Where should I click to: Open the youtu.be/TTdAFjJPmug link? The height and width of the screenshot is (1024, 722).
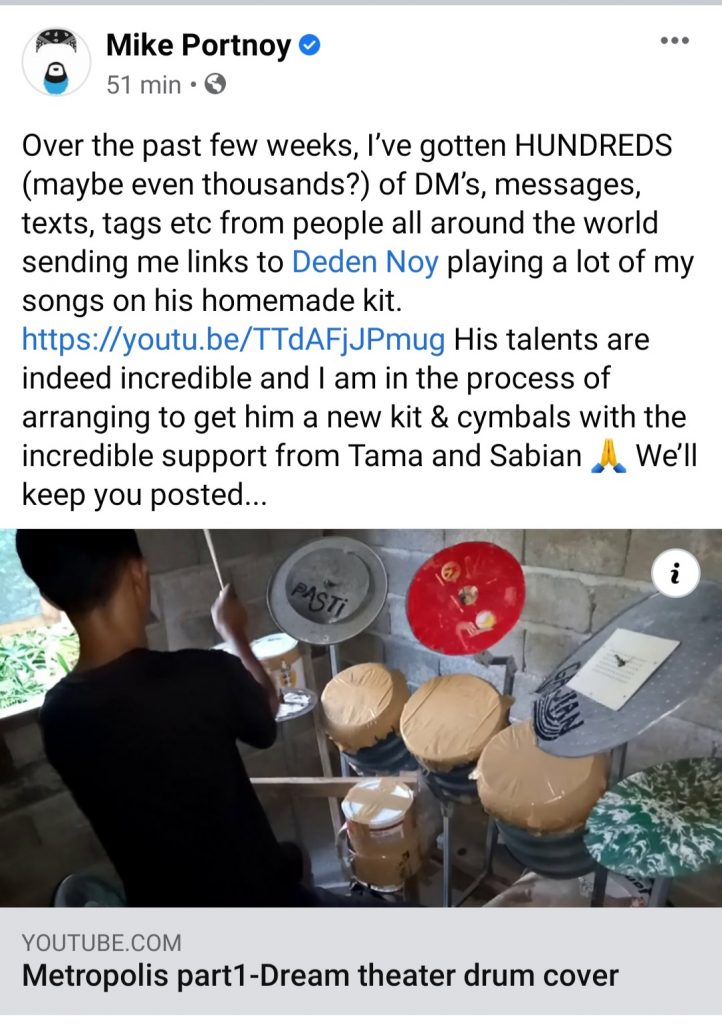[x=234, y=340]
